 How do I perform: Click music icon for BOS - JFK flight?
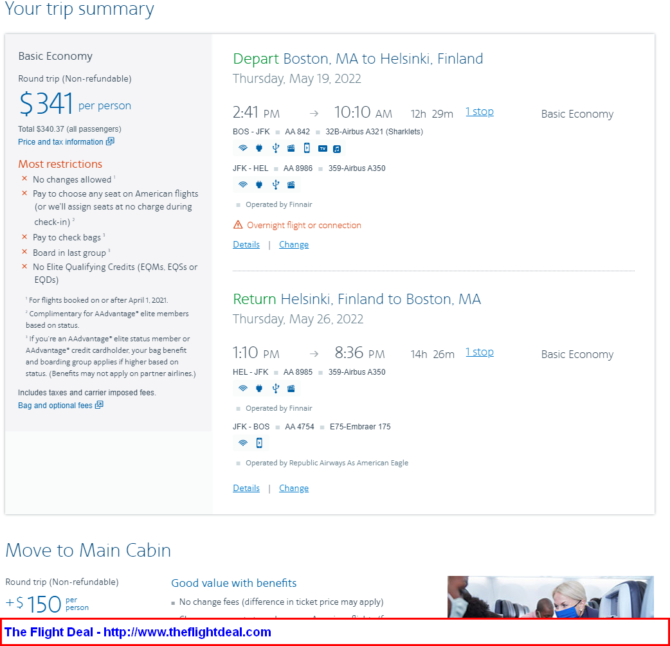337,149
